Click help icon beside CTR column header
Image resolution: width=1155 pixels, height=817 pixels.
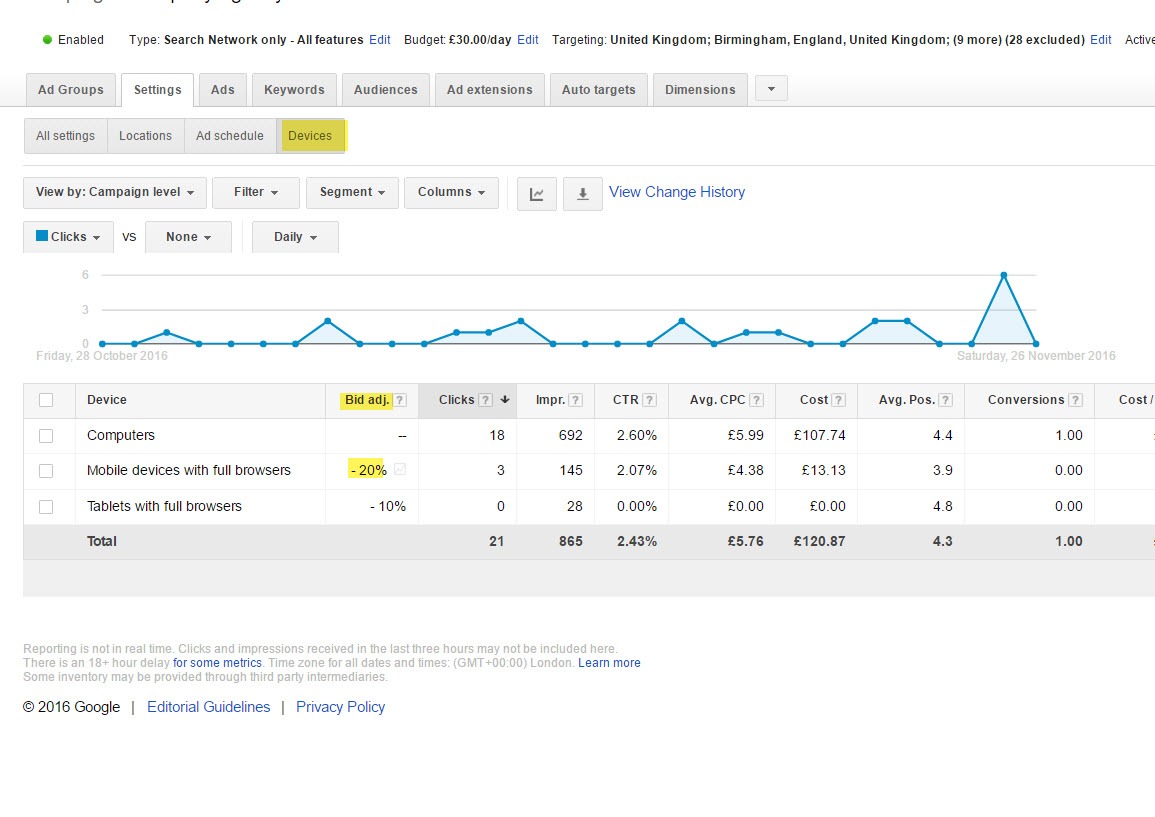pos(649,400)
